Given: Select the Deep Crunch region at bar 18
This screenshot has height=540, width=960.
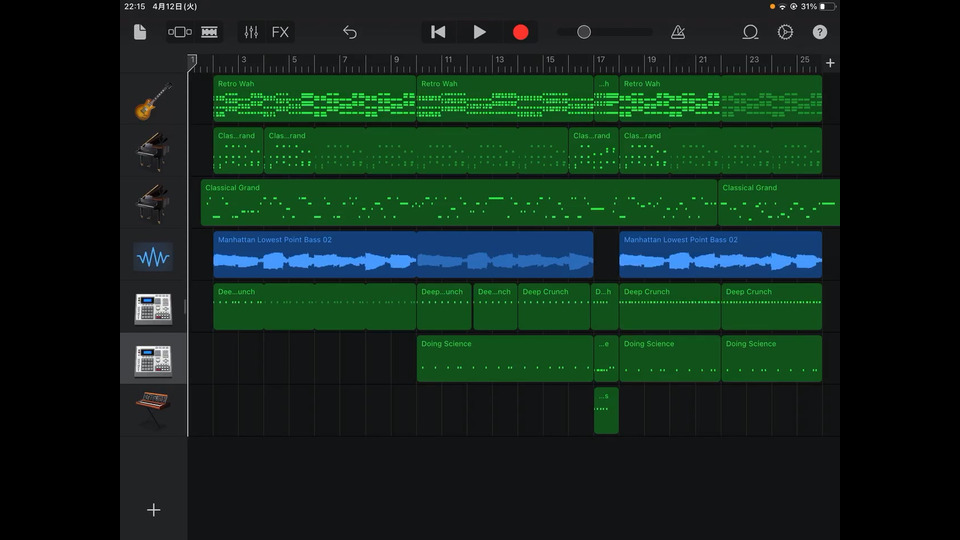Looking at the screenshot, I should [670, 307].
